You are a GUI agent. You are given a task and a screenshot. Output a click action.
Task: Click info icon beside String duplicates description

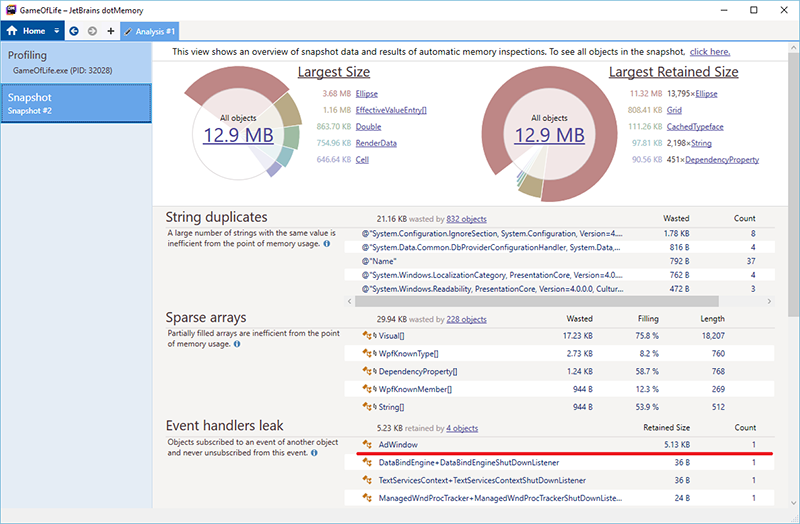(327, 243)
